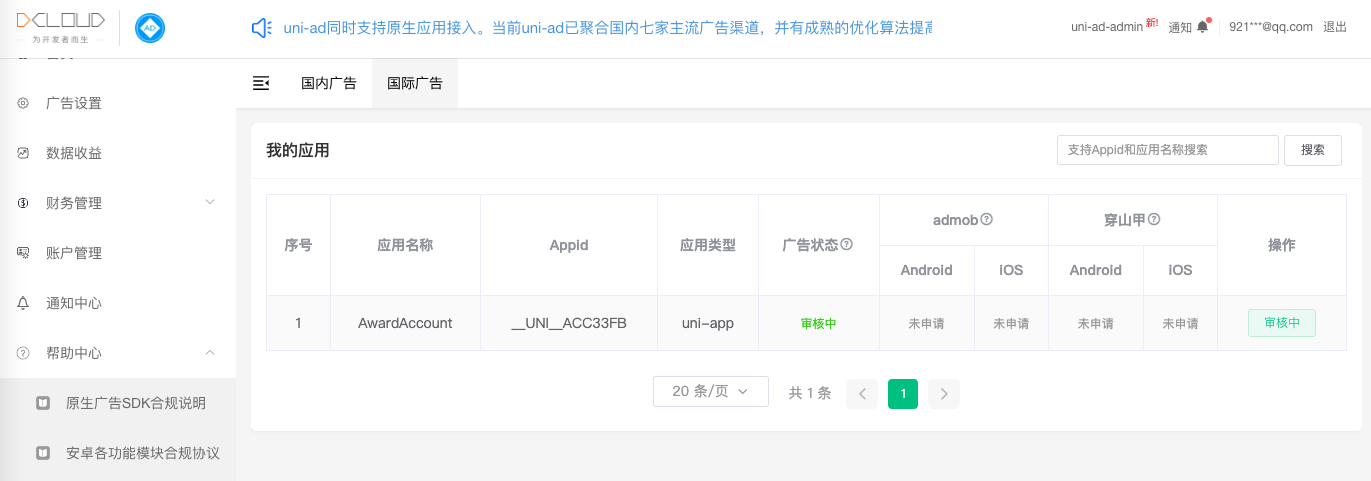
Task: Open 数据收益 in the sidebar
Action: coord(74,153)
